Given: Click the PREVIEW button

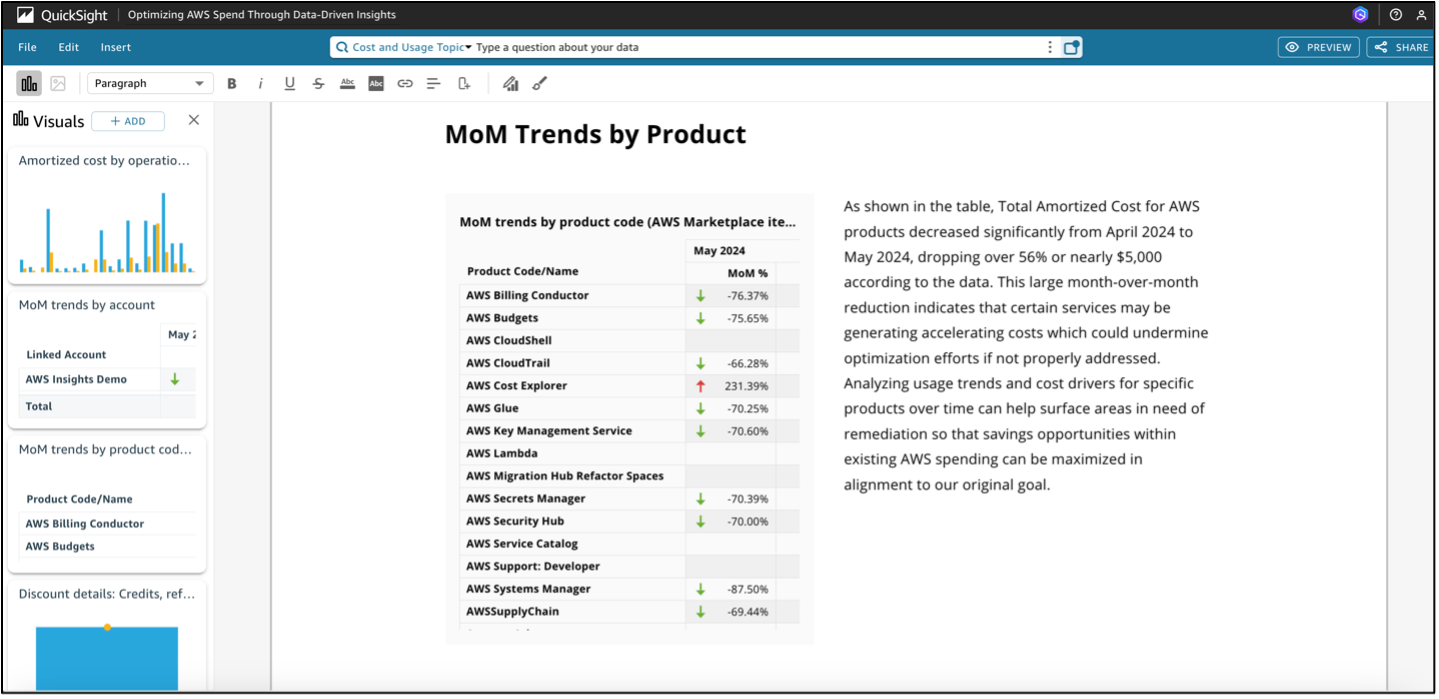Looking at the screenshot, I should [x=1318, y=47].
